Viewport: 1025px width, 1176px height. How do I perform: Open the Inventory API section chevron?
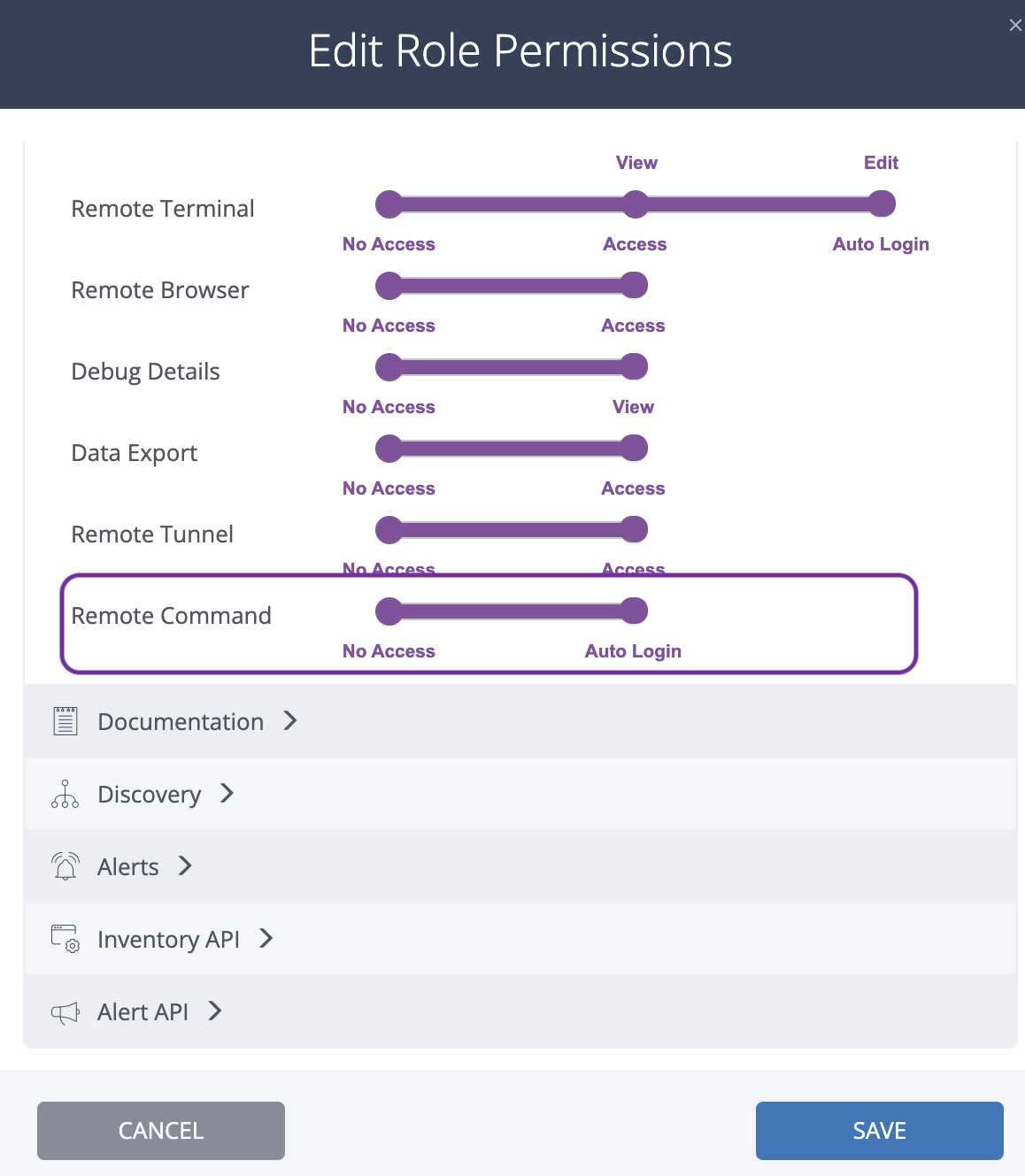click(266, 938)
